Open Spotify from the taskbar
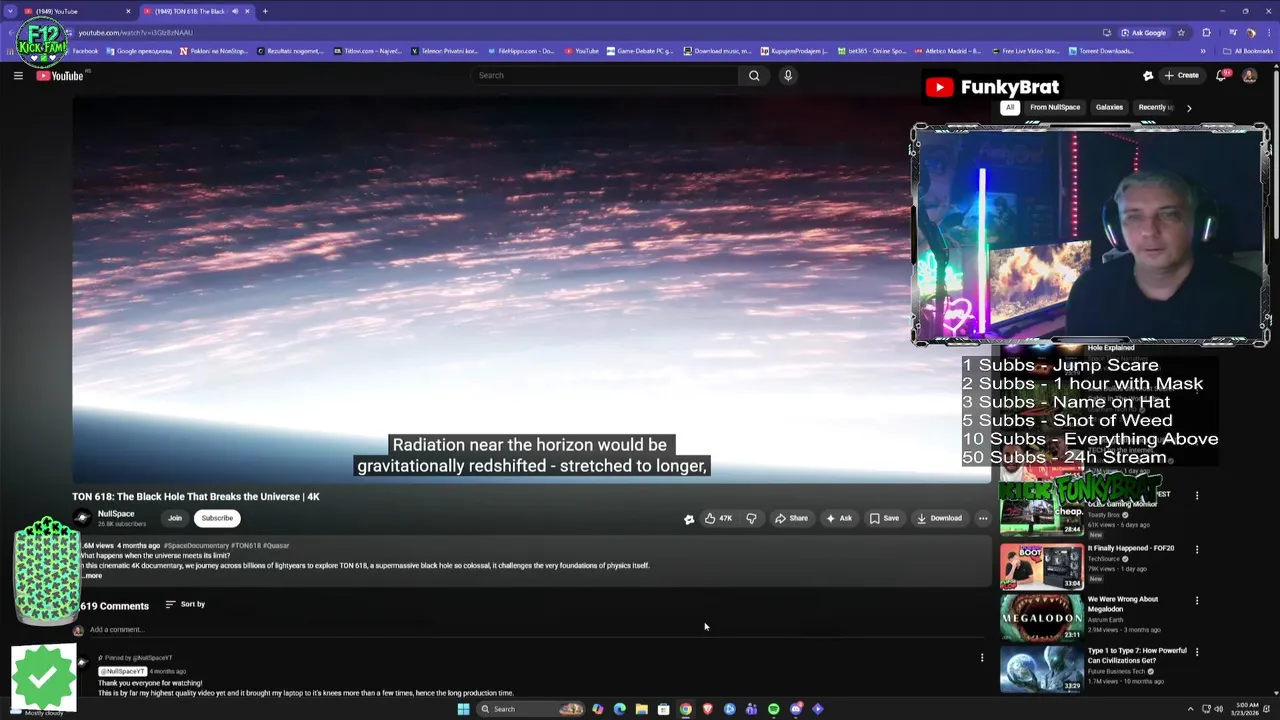 774,709
